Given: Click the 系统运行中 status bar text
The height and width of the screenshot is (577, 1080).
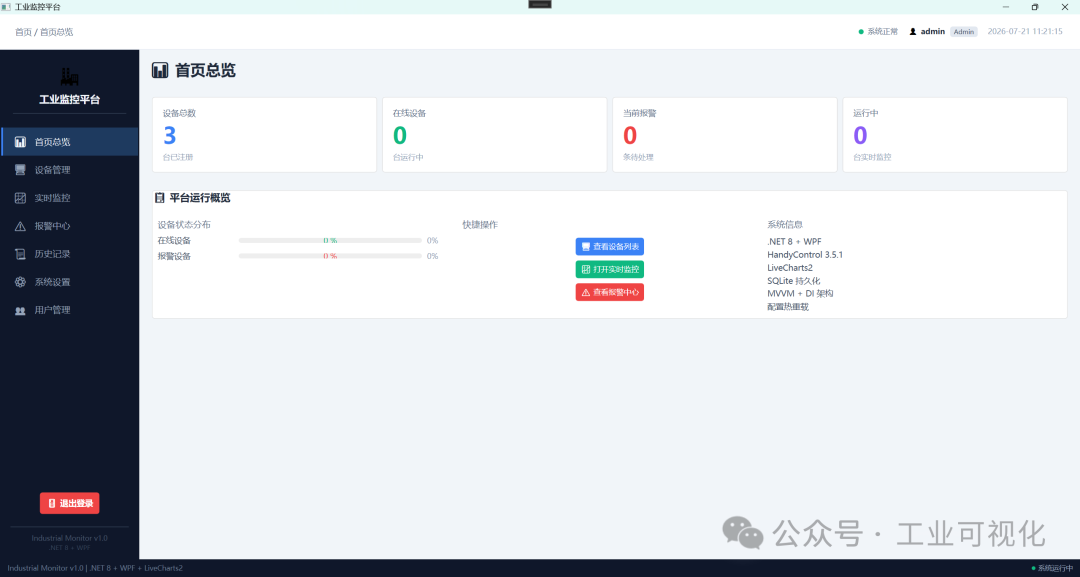Looking at the screenshot, I should 1055,568.
